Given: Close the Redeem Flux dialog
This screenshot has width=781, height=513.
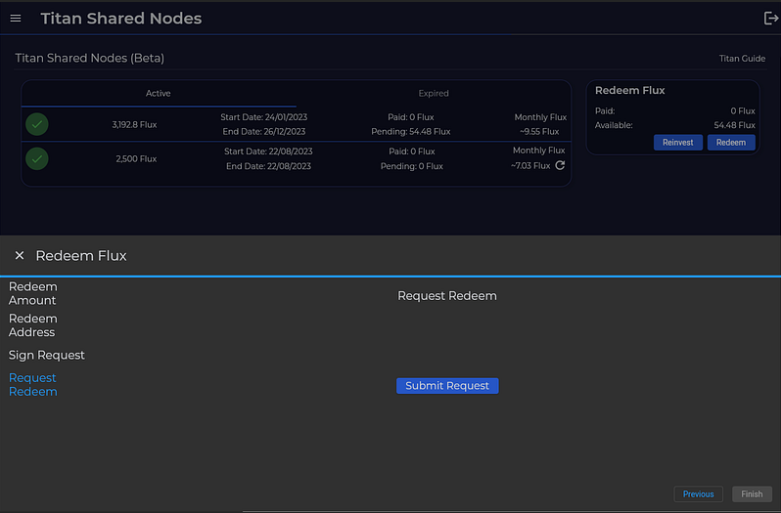Looking at the screenshot, I should click(19, 256).
